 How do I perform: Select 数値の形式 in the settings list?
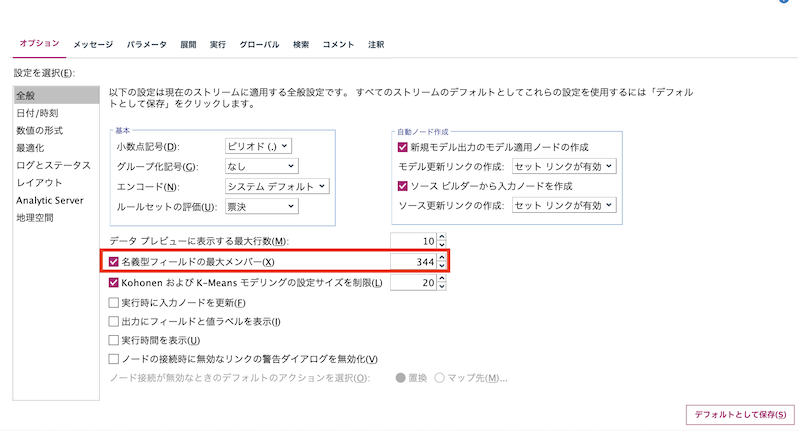[x=56, y=131]
